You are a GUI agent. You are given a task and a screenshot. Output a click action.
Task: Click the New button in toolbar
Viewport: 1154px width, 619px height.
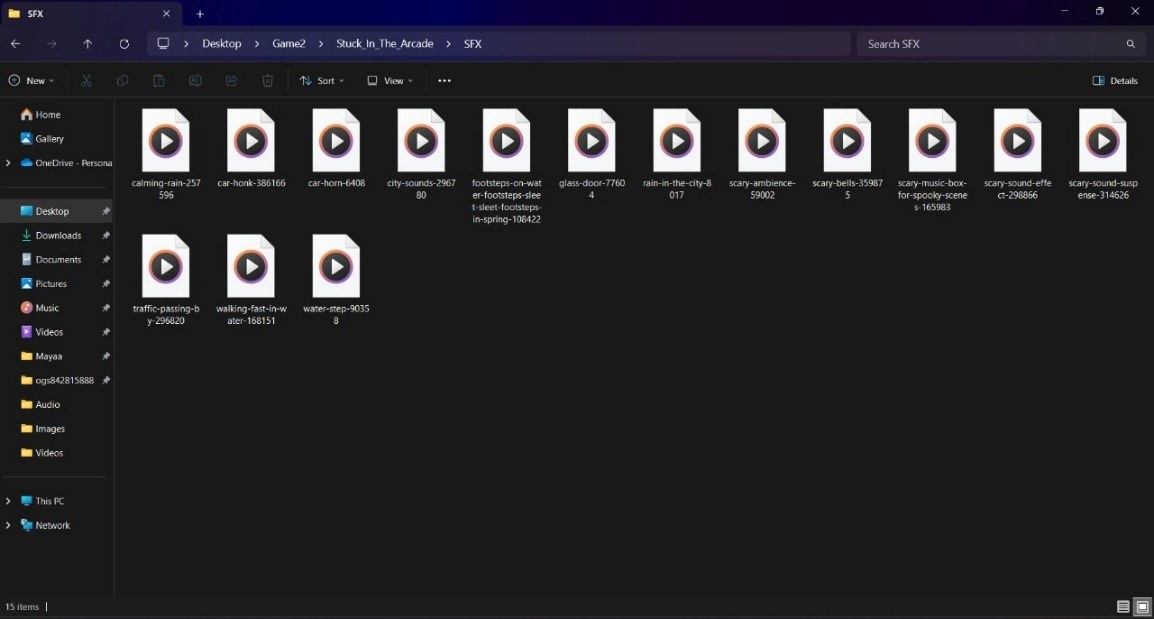coord(32,81)
